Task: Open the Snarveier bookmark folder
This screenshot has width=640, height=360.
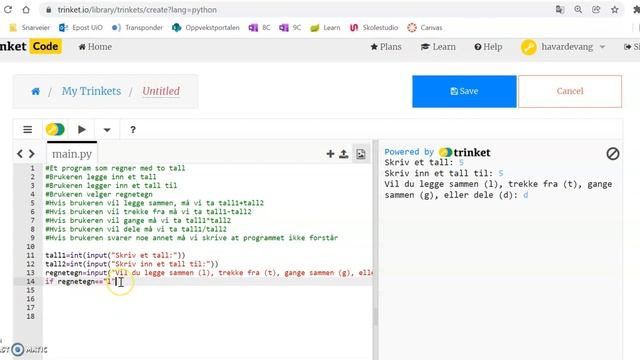Action: point(29,28)
